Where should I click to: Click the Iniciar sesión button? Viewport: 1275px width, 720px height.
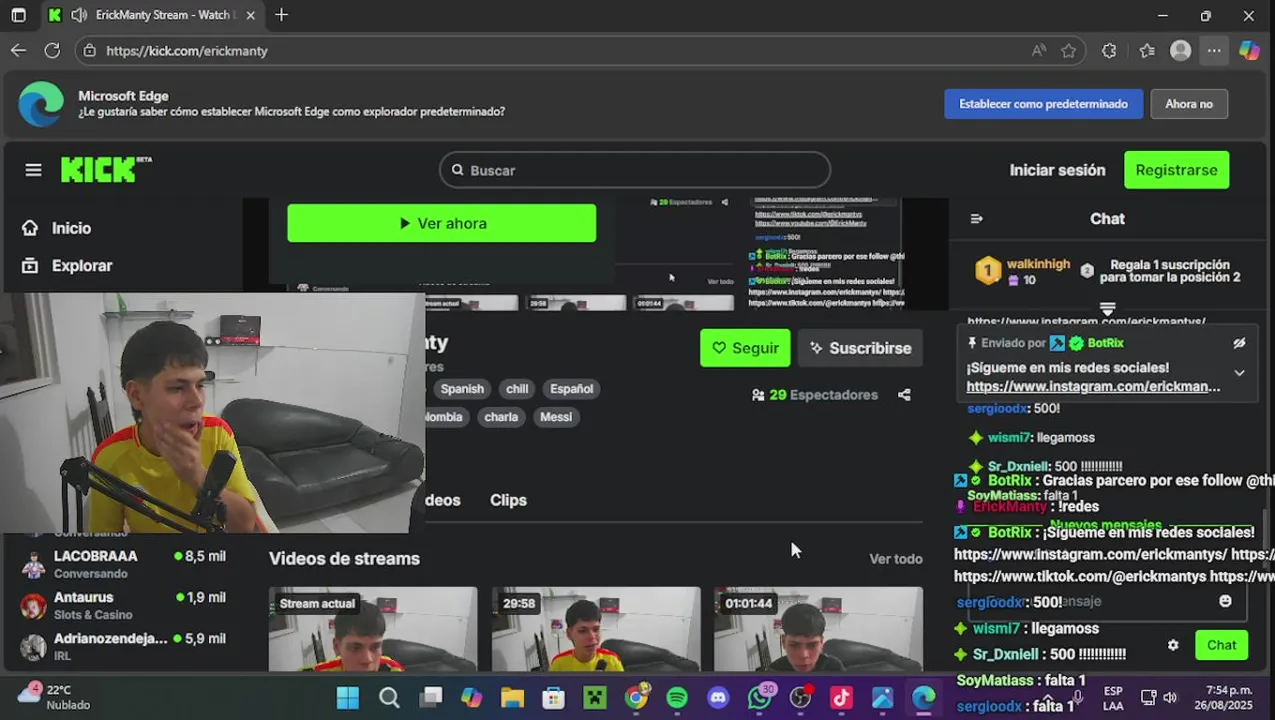[x=1057, y=170]
